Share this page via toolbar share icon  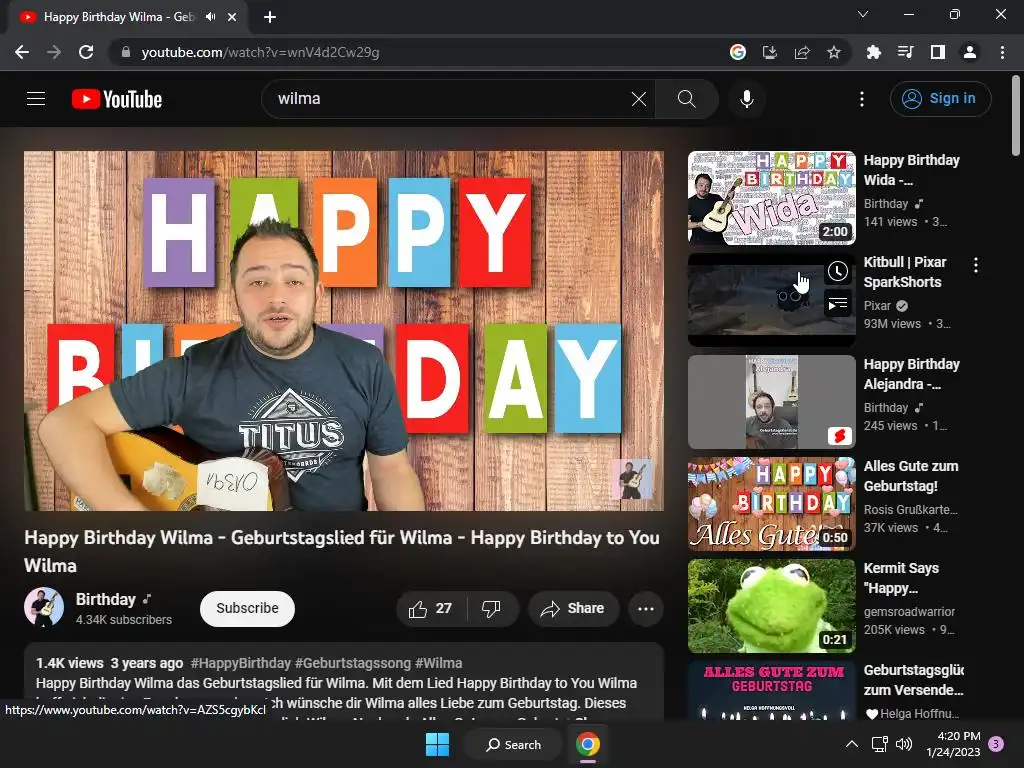coord(802,52)
